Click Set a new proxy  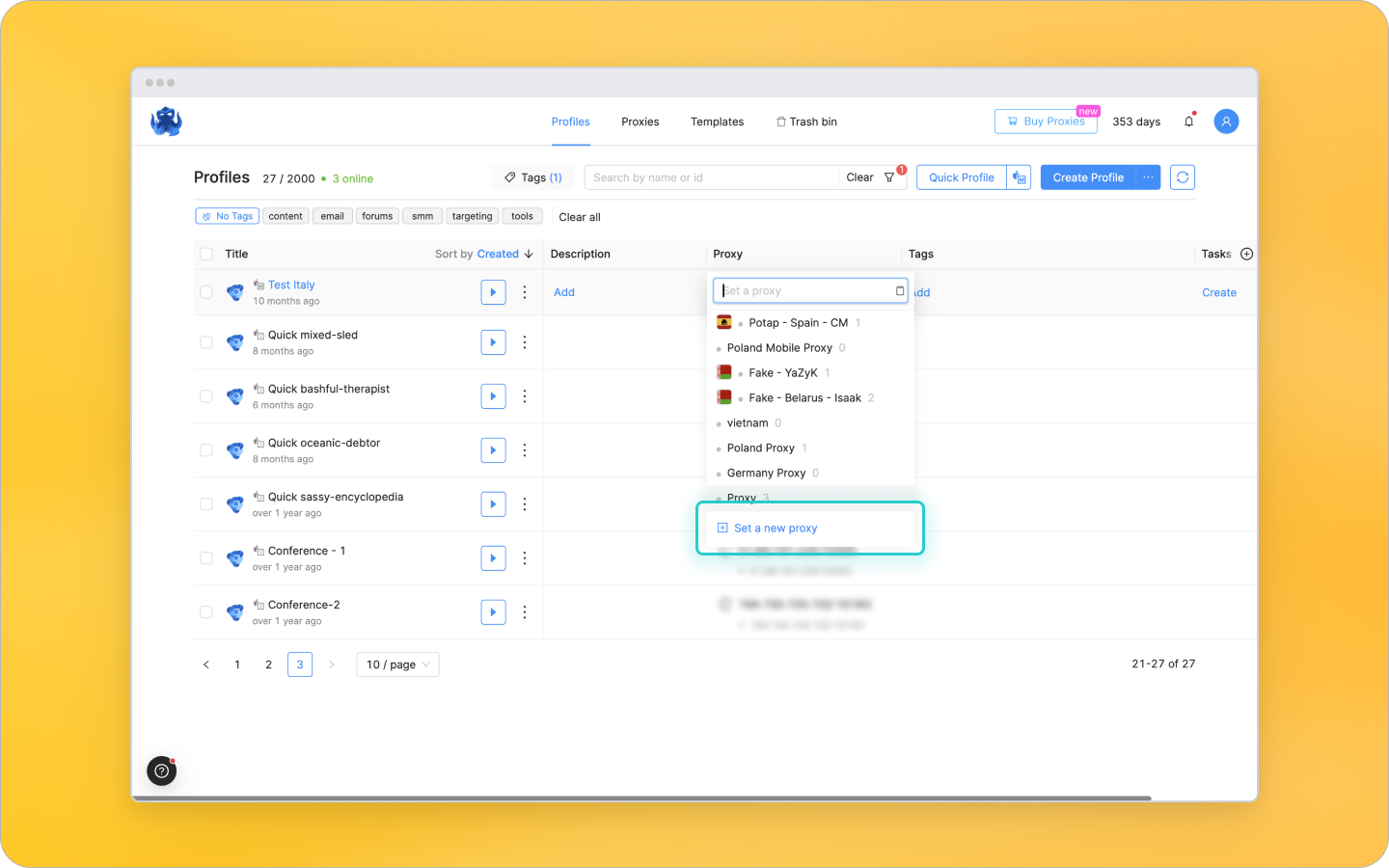pos(768,528)
